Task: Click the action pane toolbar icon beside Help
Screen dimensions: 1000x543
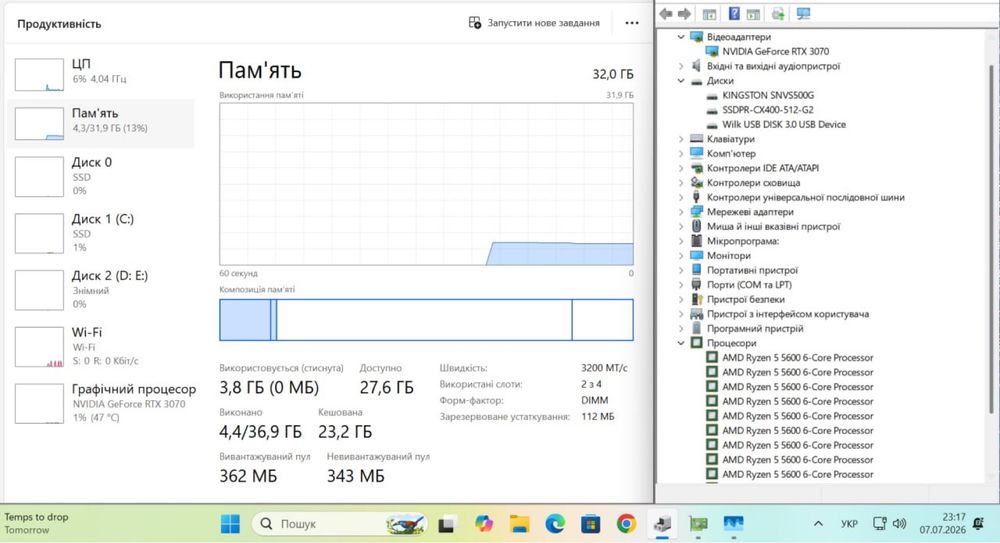Action: coord(753,13)
